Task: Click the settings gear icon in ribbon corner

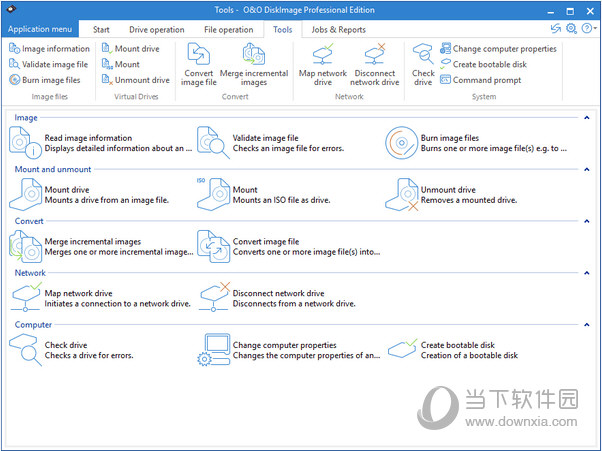Action: point(571,28)
